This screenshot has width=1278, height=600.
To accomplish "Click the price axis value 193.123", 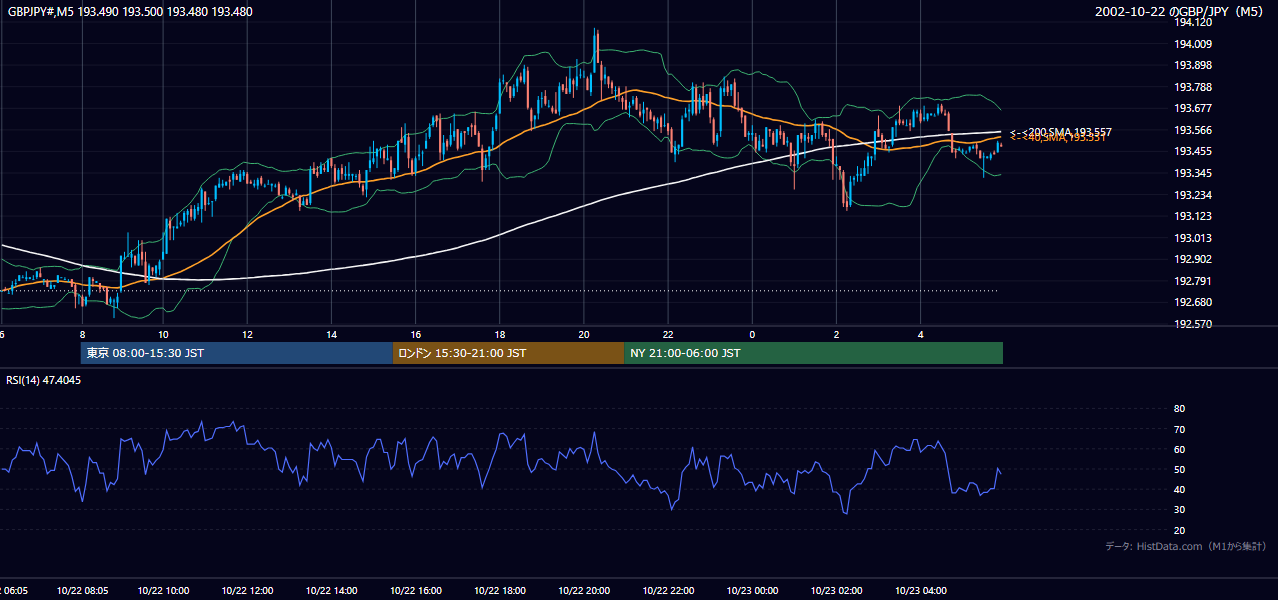I will (1194, 216).
